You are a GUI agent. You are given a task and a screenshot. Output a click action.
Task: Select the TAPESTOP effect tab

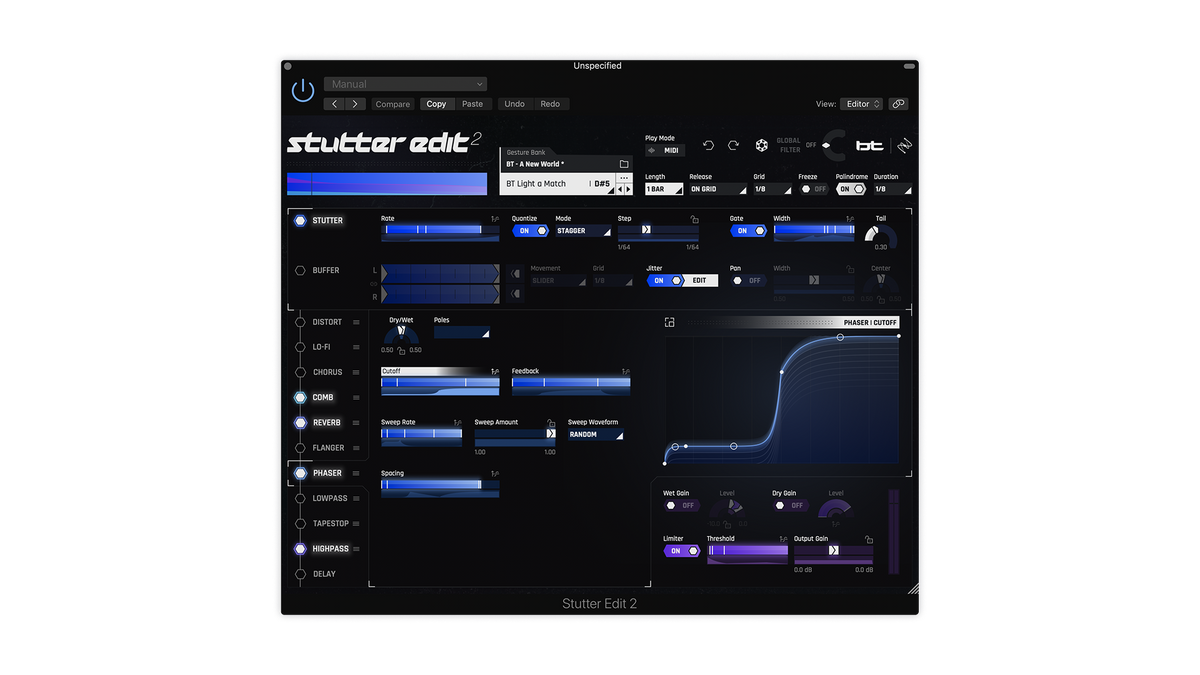tap(331, 524)
